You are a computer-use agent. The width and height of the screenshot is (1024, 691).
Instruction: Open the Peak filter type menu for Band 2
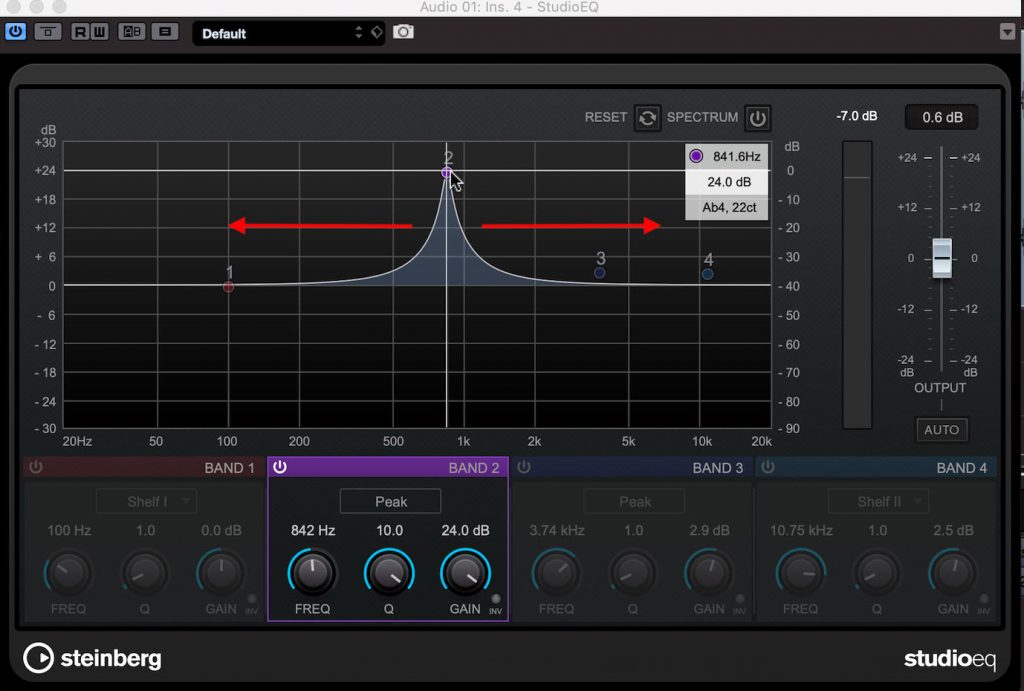click(390, 501)
